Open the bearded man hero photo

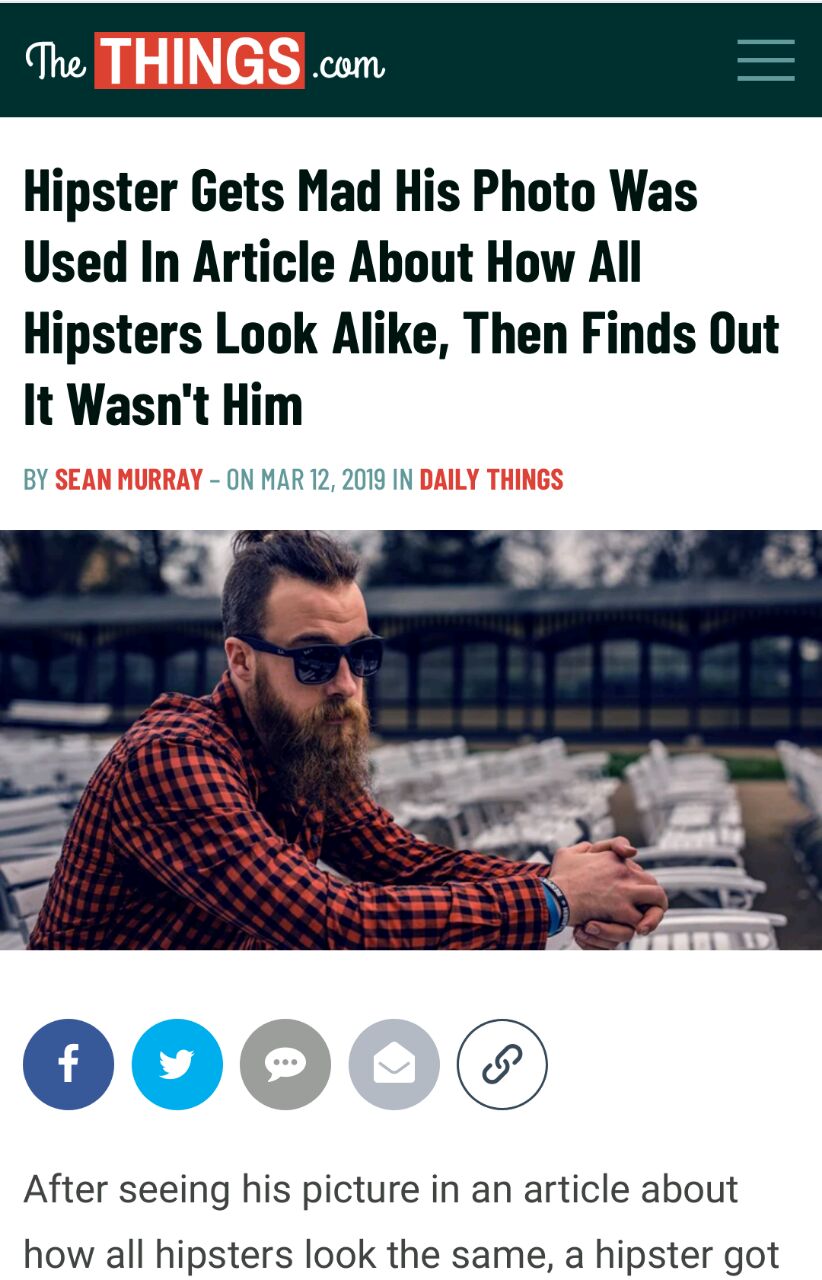(x=411, y=740)
